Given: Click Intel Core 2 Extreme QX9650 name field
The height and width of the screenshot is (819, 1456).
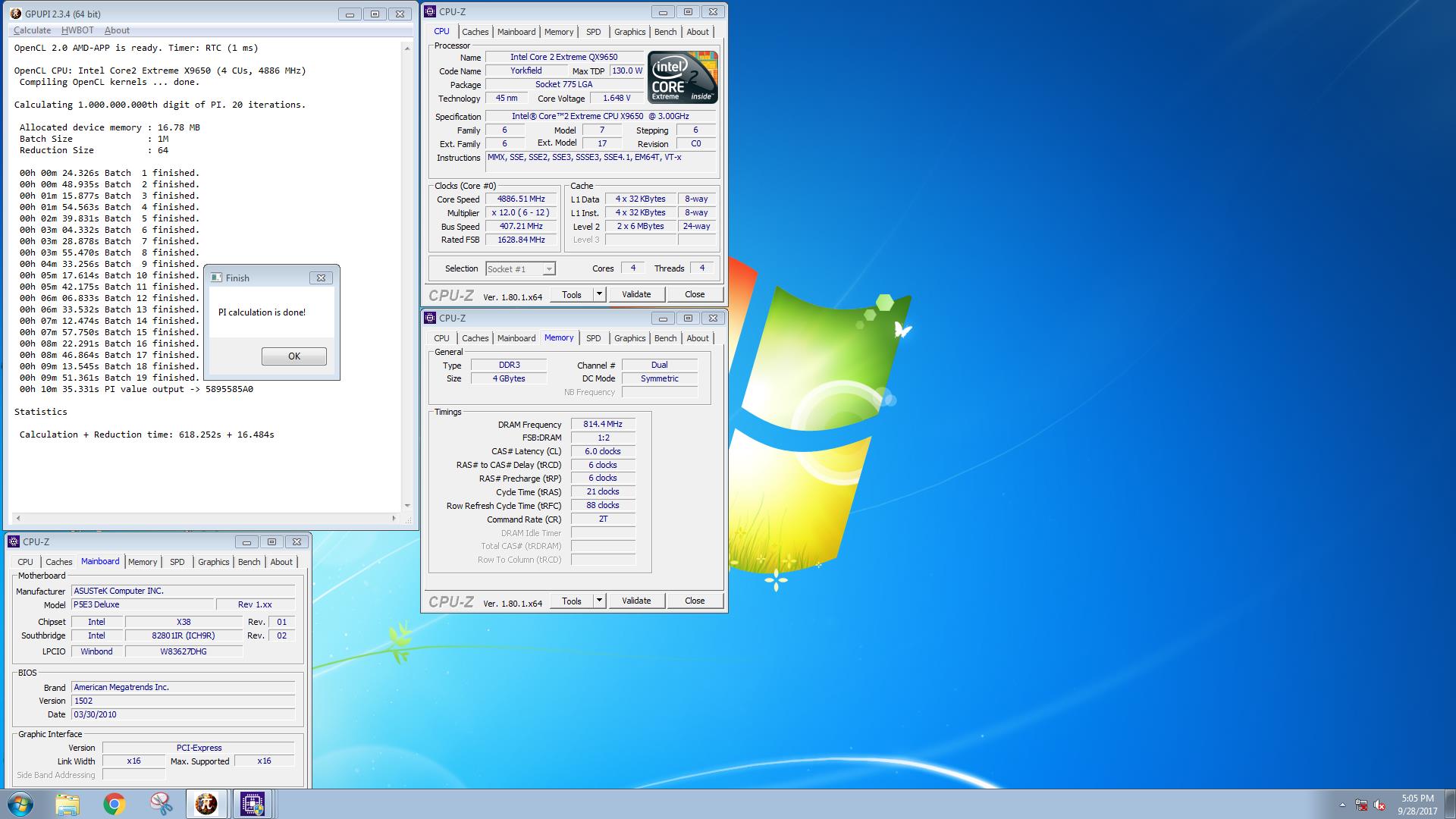Looking at the screenshot, I should pyautogui.click(x=563, y=57).
